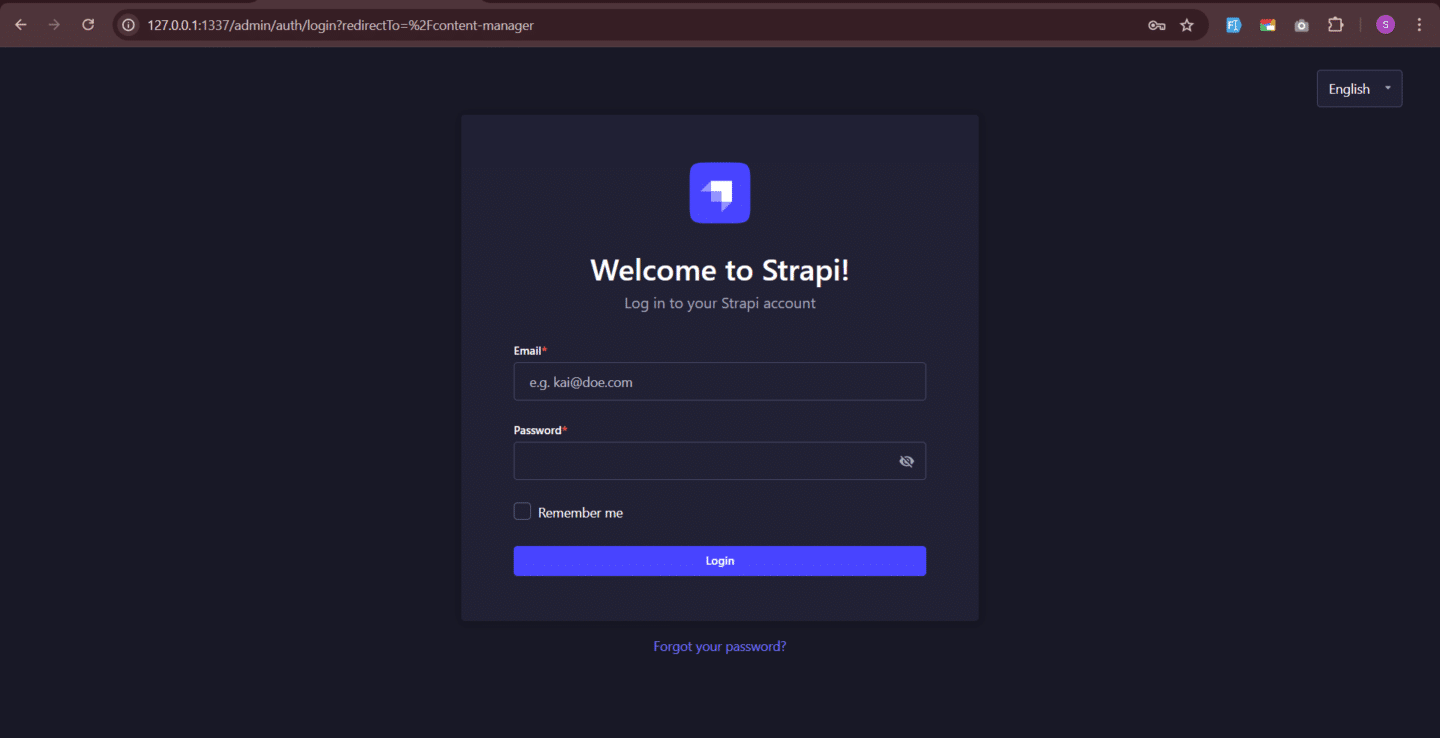Open the English language dropdown
This screenshot has width=1440, height=738.
[x=1359, y=88]
